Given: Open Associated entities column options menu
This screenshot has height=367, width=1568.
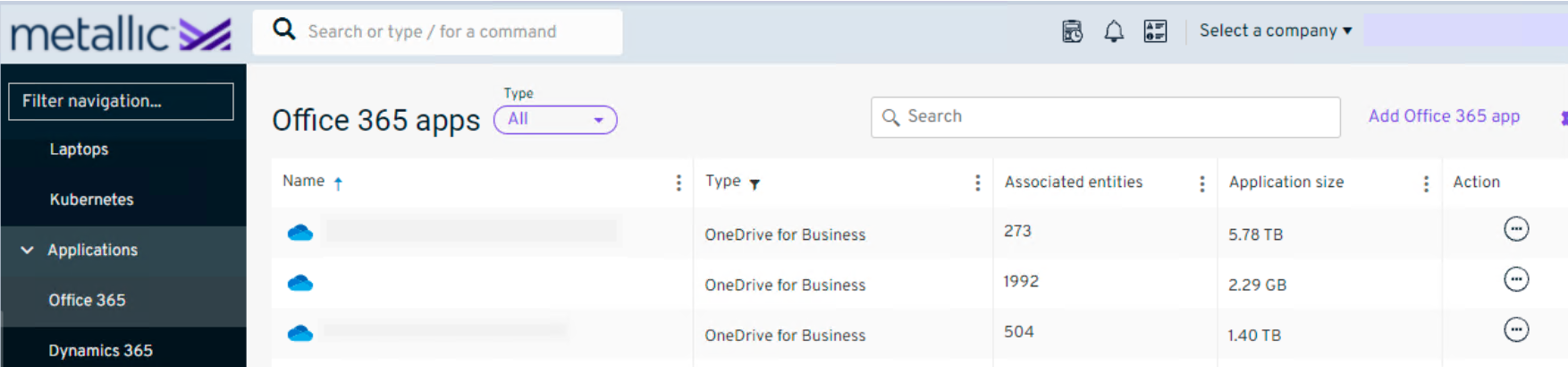Looking at the screenshot, I should tap(1201, 183).
